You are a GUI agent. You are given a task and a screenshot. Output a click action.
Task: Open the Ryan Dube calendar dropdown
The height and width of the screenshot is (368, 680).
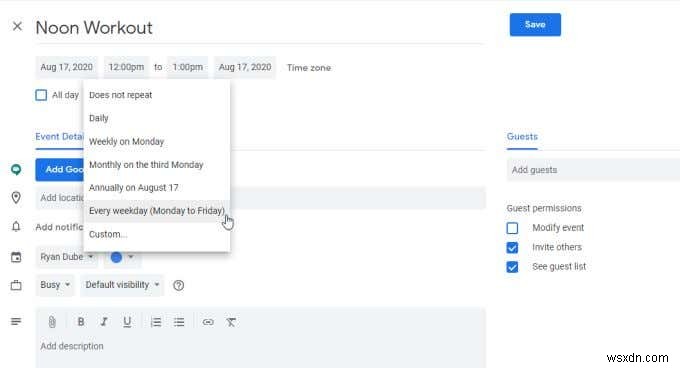(x=66, y=257)
